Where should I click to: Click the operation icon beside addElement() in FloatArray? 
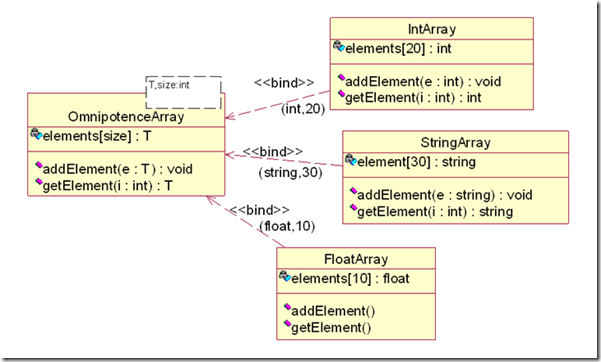point(287,307)
